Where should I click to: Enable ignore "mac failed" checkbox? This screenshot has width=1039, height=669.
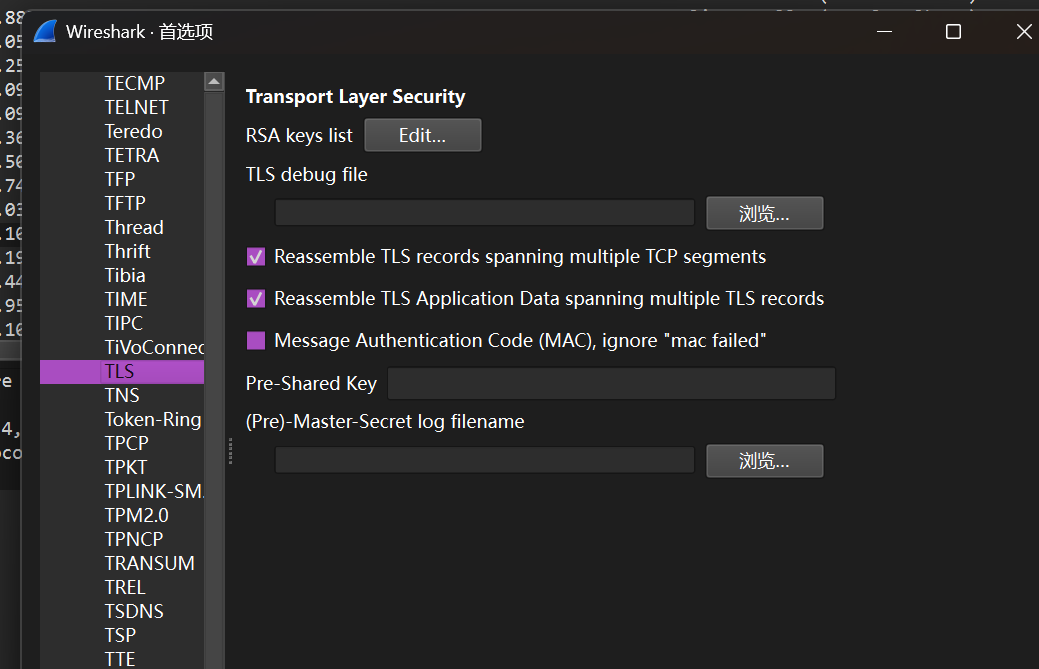pyautogui.click(x=256, y=341)
